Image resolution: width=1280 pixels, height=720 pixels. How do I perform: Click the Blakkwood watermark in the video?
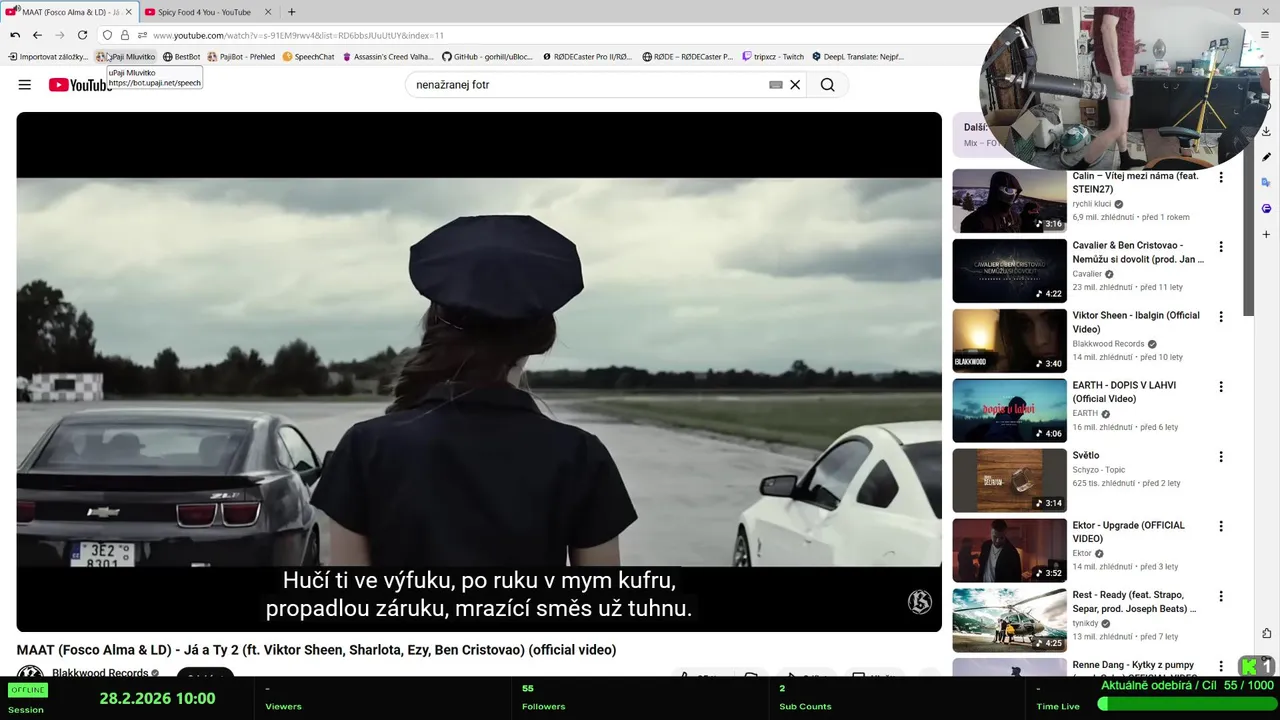point(919,601)
